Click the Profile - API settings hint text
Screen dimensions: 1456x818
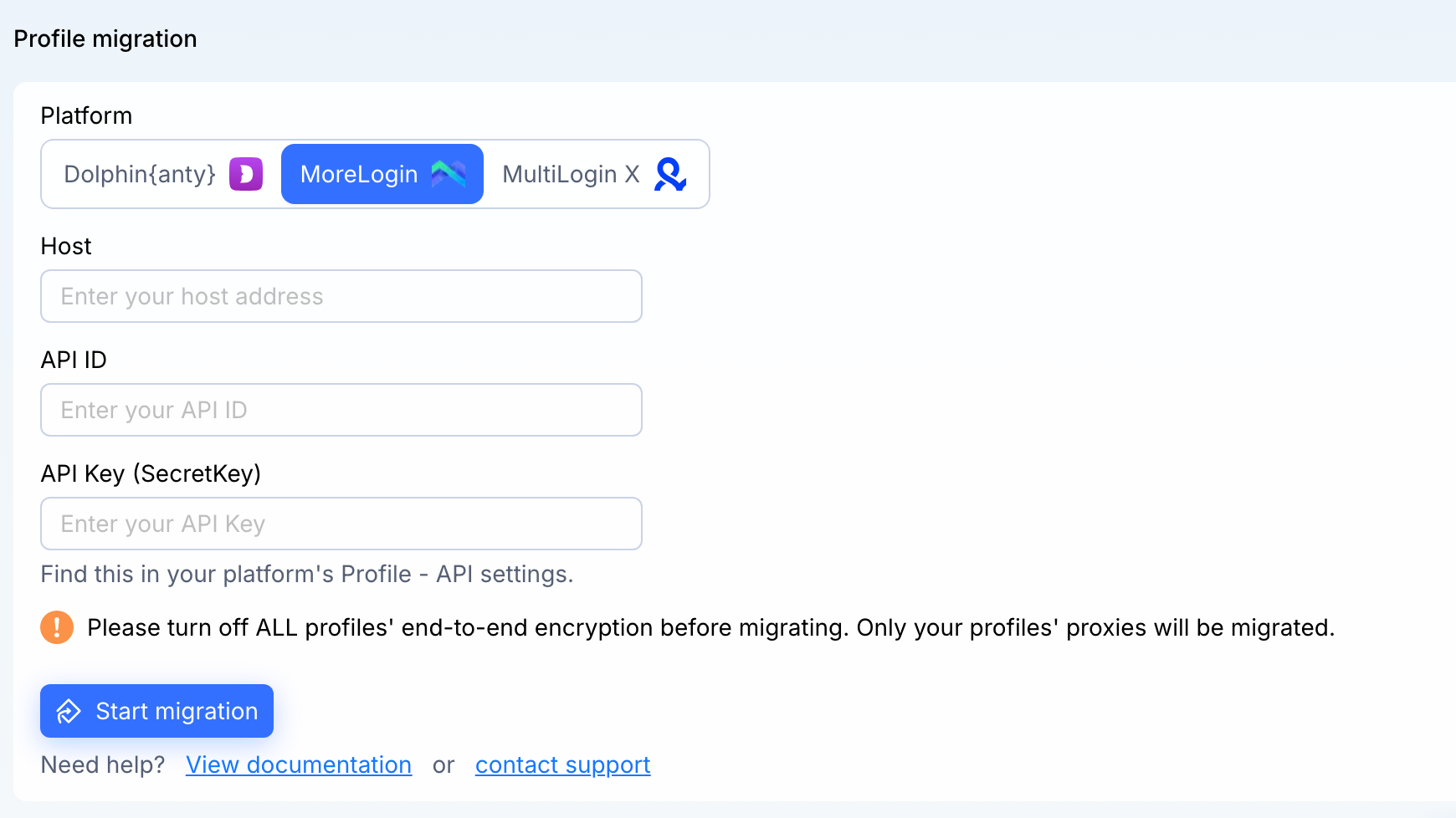click(x=307, y=574)
